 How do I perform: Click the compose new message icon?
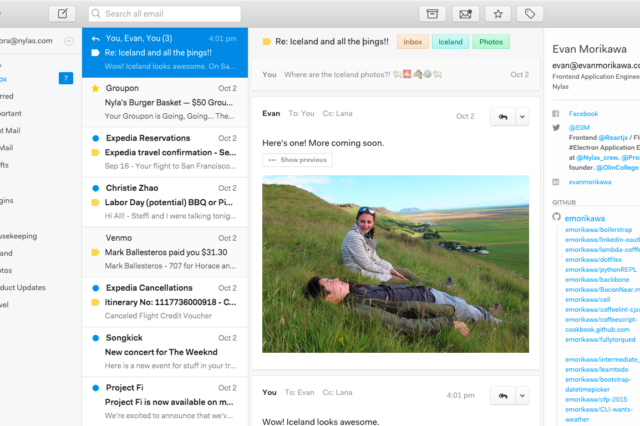[62, 14]
